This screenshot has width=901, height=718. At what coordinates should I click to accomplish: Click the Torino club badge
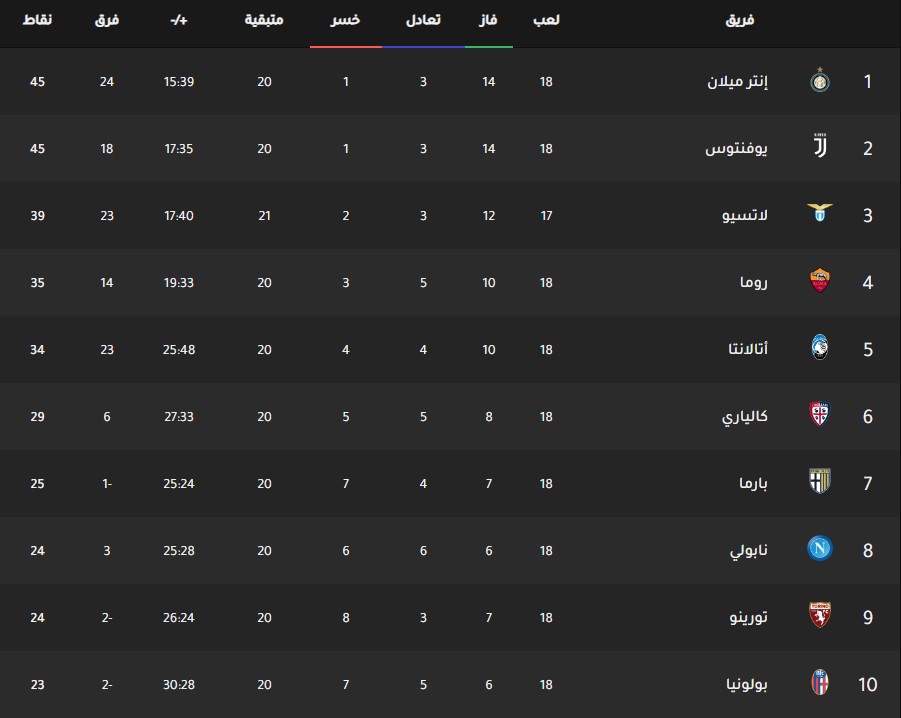pyautogui.click(x=820, y=617)
